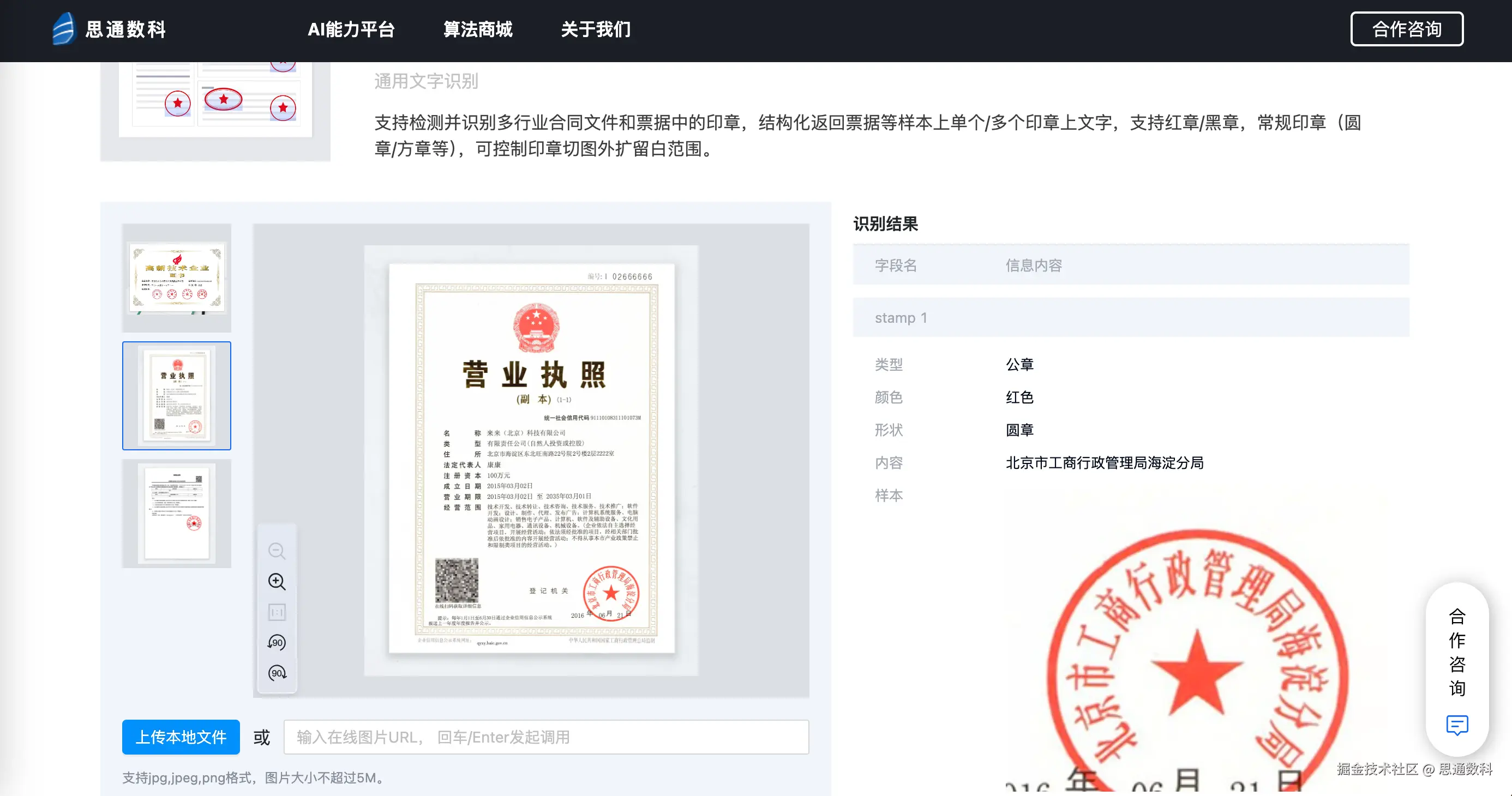This screenshot has width=1512, height=796.
Task: Focus the online image URL input
Action: tap(546, 737)
